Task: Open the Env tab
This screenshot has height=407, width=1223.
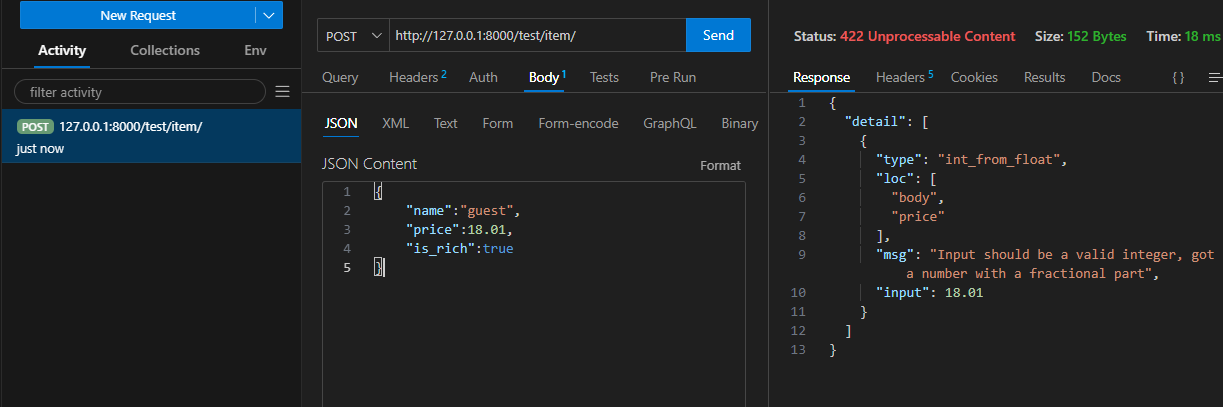Action: [255, 50]
